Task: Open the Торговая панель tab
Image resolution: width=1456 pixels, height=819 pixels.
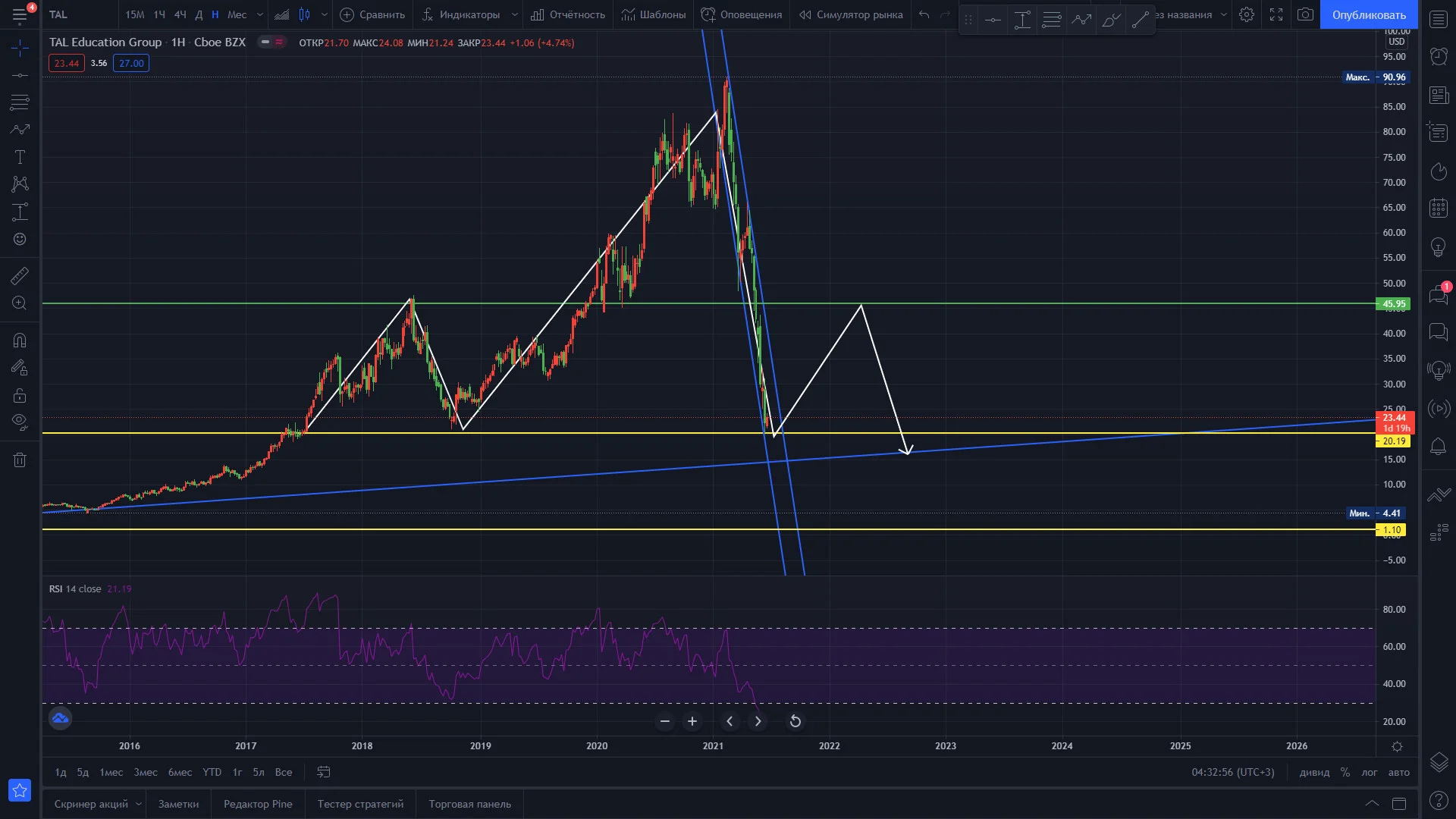Action: pos(469,804)
